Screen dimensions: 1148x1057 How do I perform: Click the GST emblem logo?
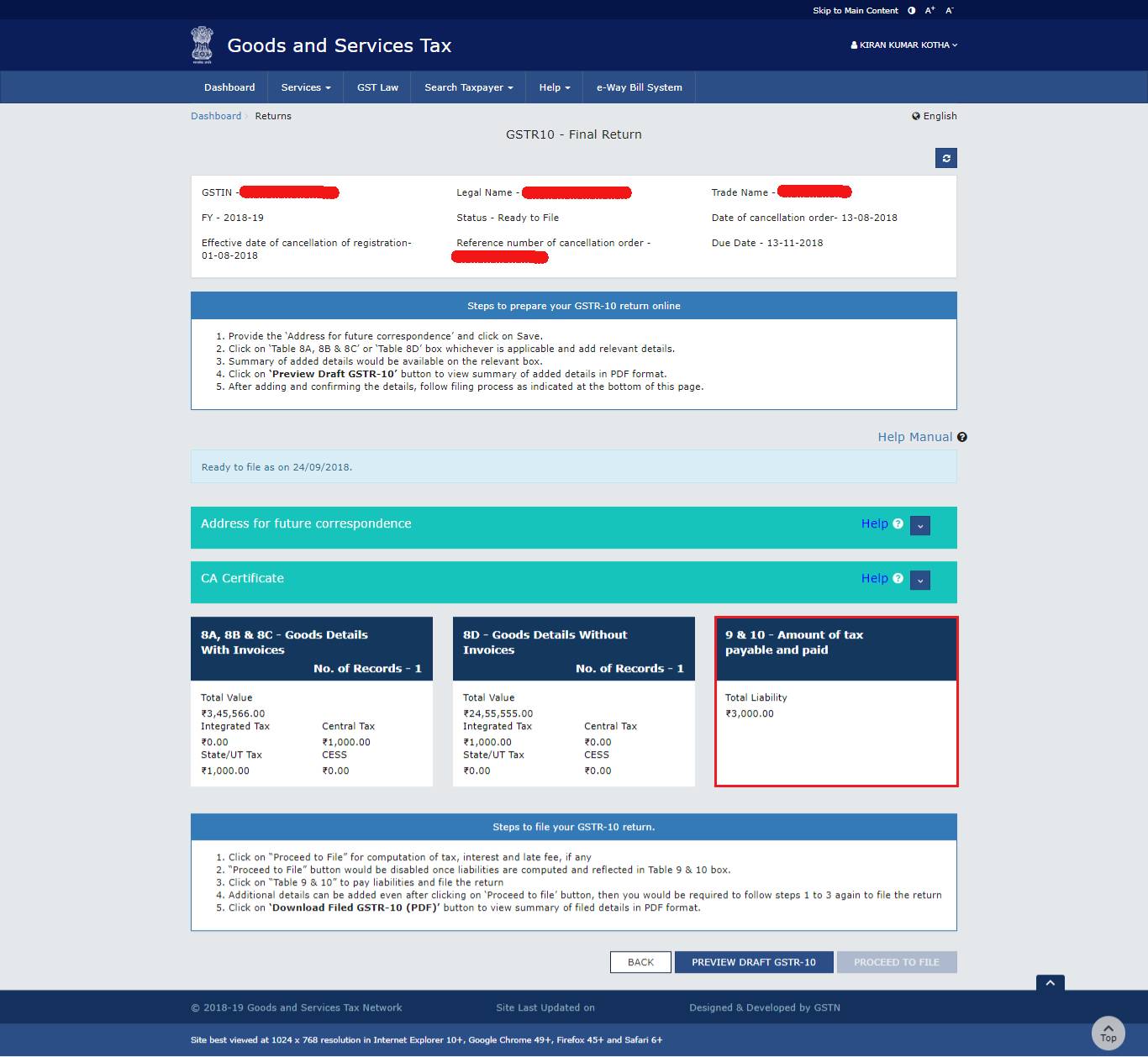click(202, 45)
